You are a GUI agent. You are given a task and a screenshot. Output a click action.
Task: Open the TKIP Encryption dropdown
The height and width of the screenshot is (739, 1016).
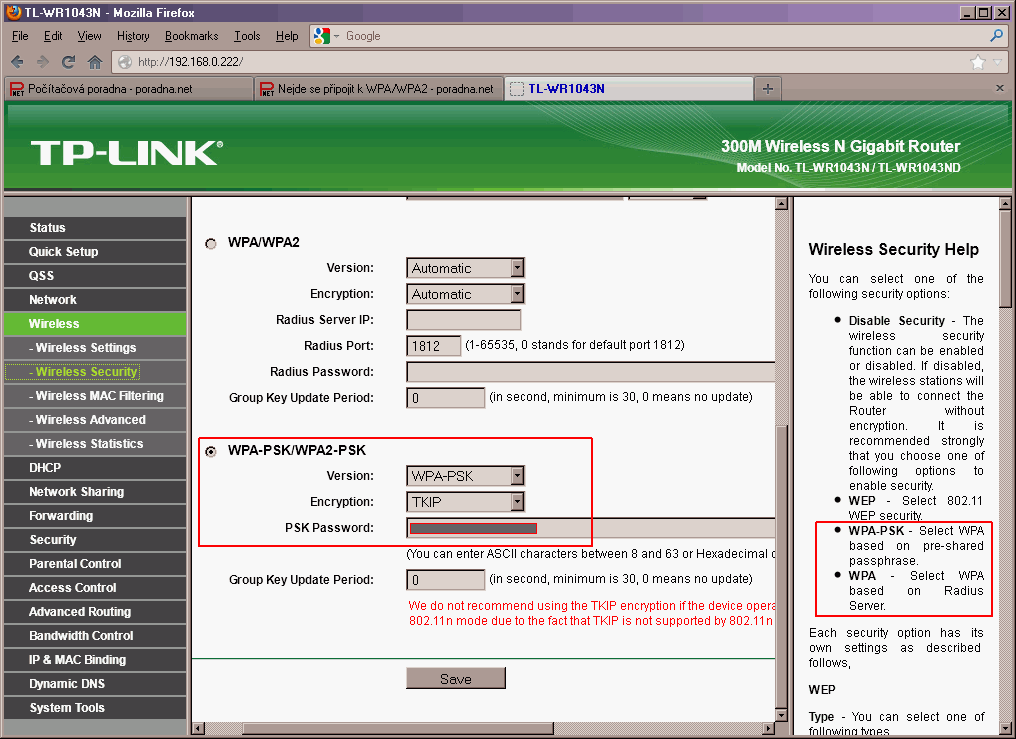click(466, 502)
